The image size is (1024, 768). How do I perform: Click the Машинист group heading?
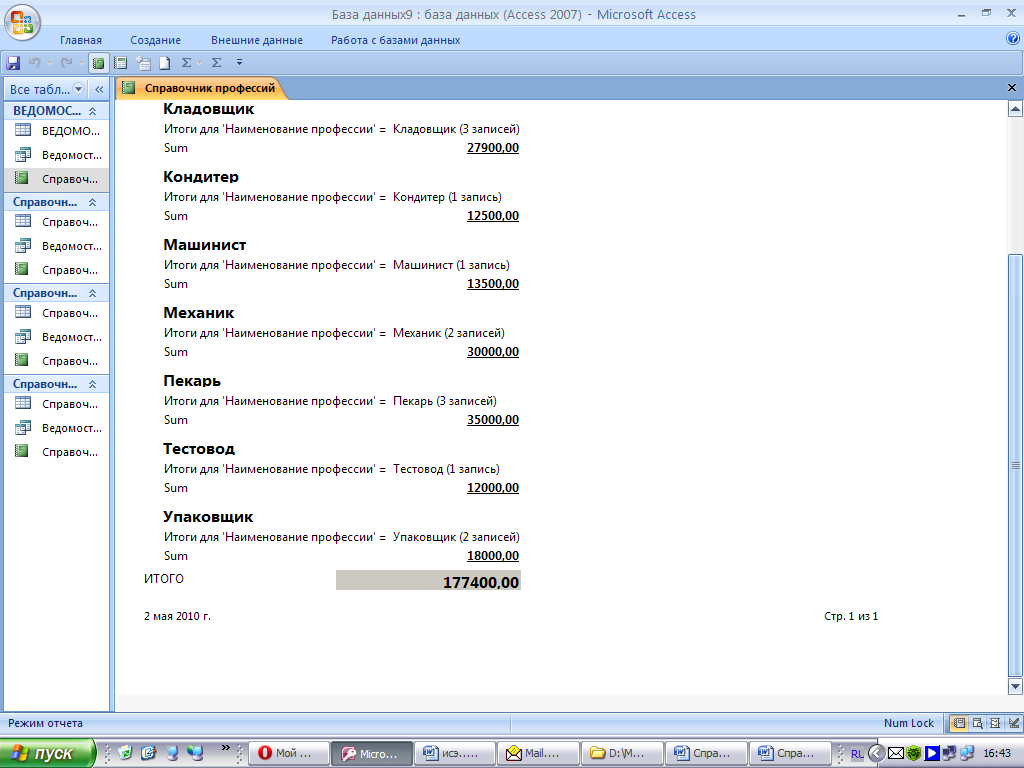tap(204, 245)
